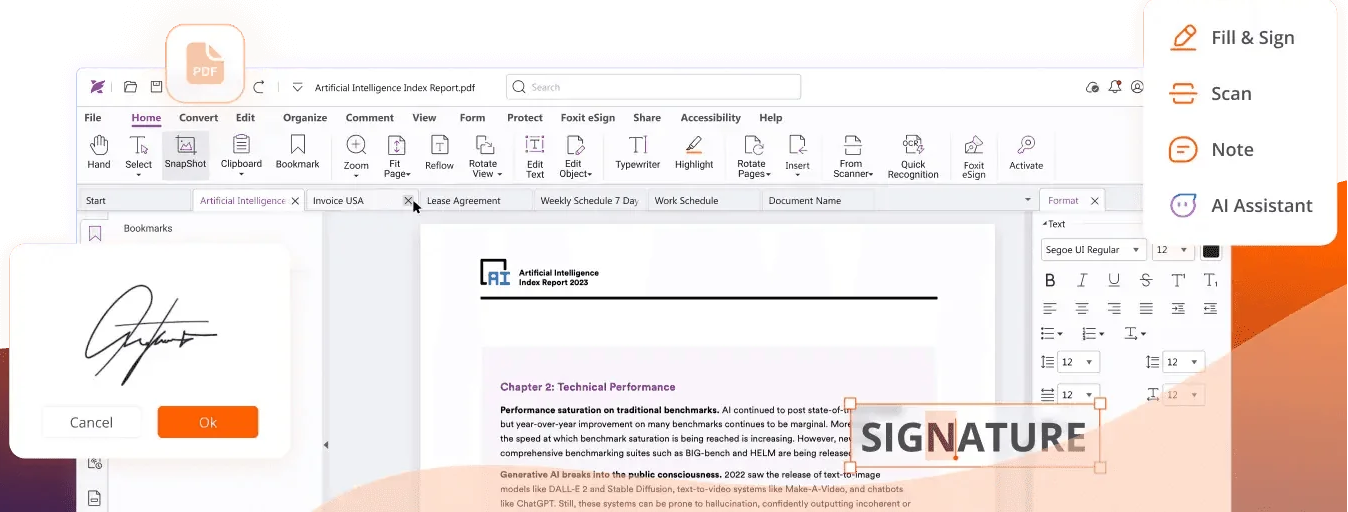
Task: Click the Activate ribbon icon
Action: pyautogui.click(x=1026, y=154)
